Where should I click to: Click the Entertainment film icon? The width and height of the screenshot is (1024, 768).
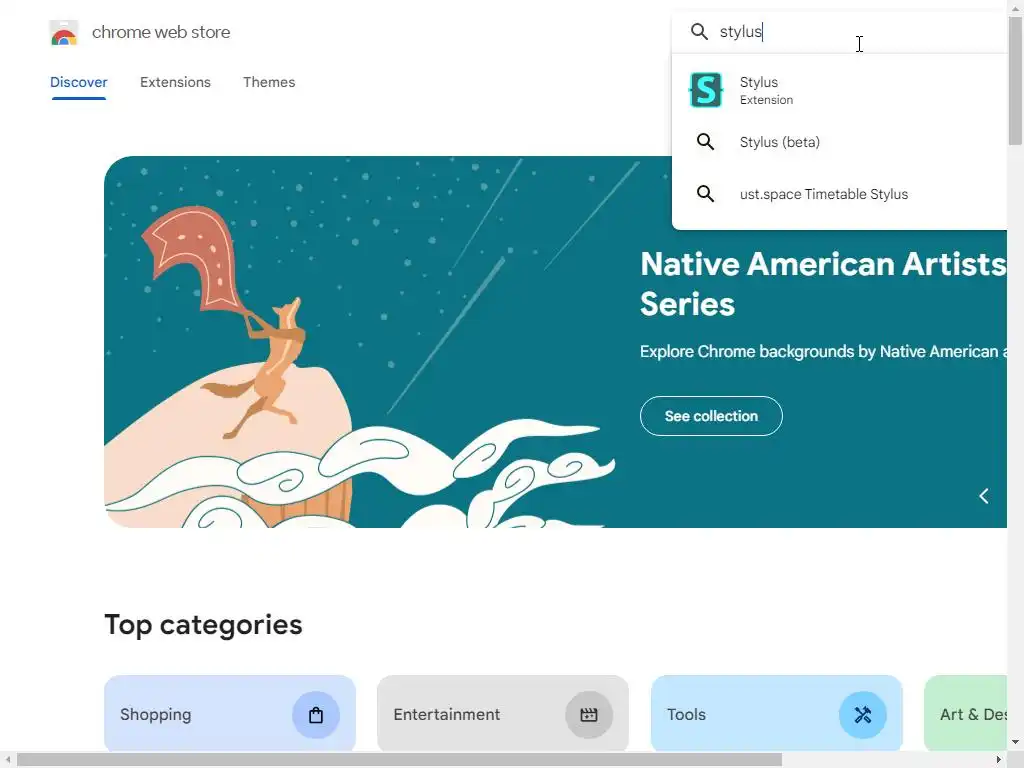(589, 715)
